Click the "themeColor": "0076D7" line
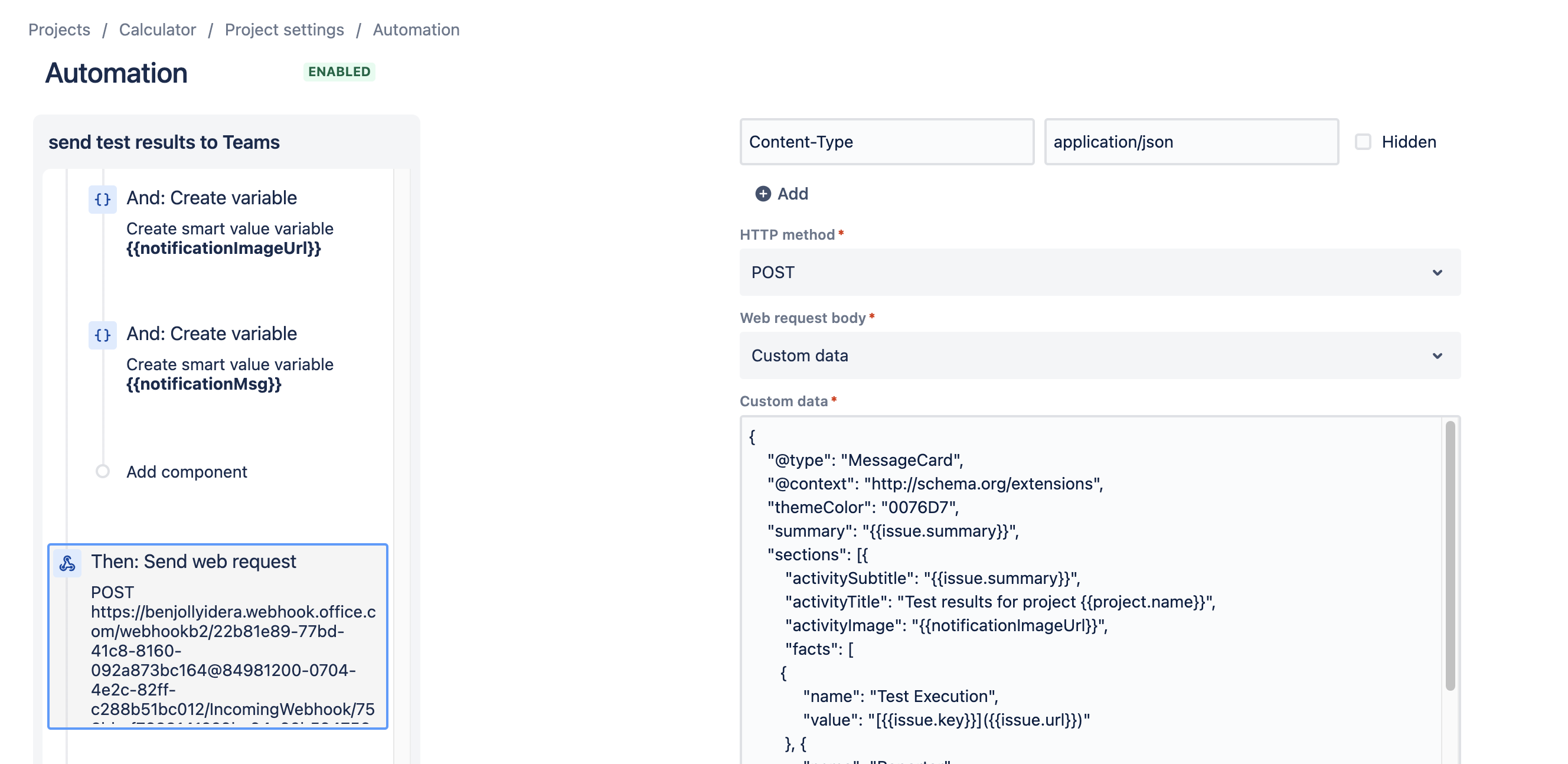 point(863,507)
